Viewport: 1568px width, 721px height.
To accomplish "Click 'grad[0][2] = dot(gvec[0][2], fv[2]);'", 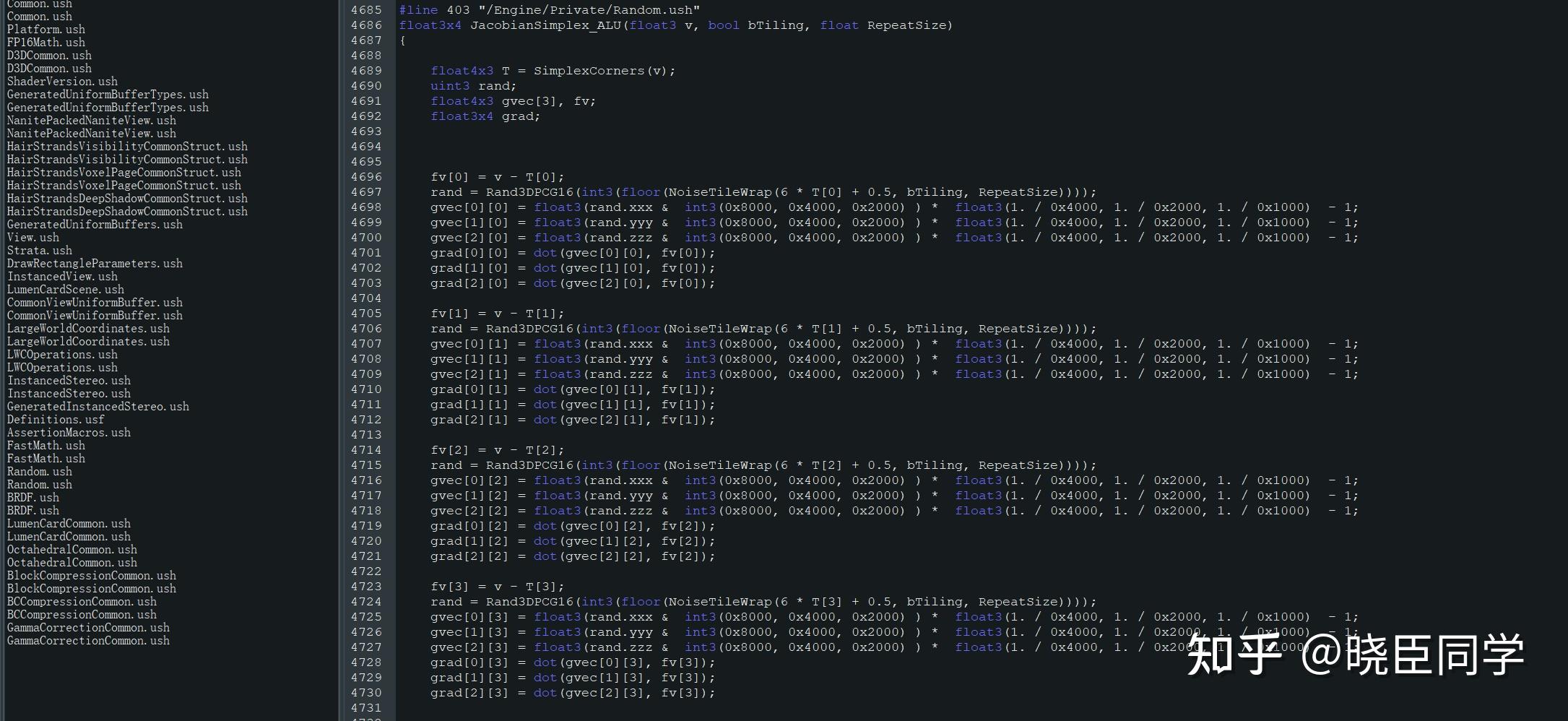I will click(573, 526).
